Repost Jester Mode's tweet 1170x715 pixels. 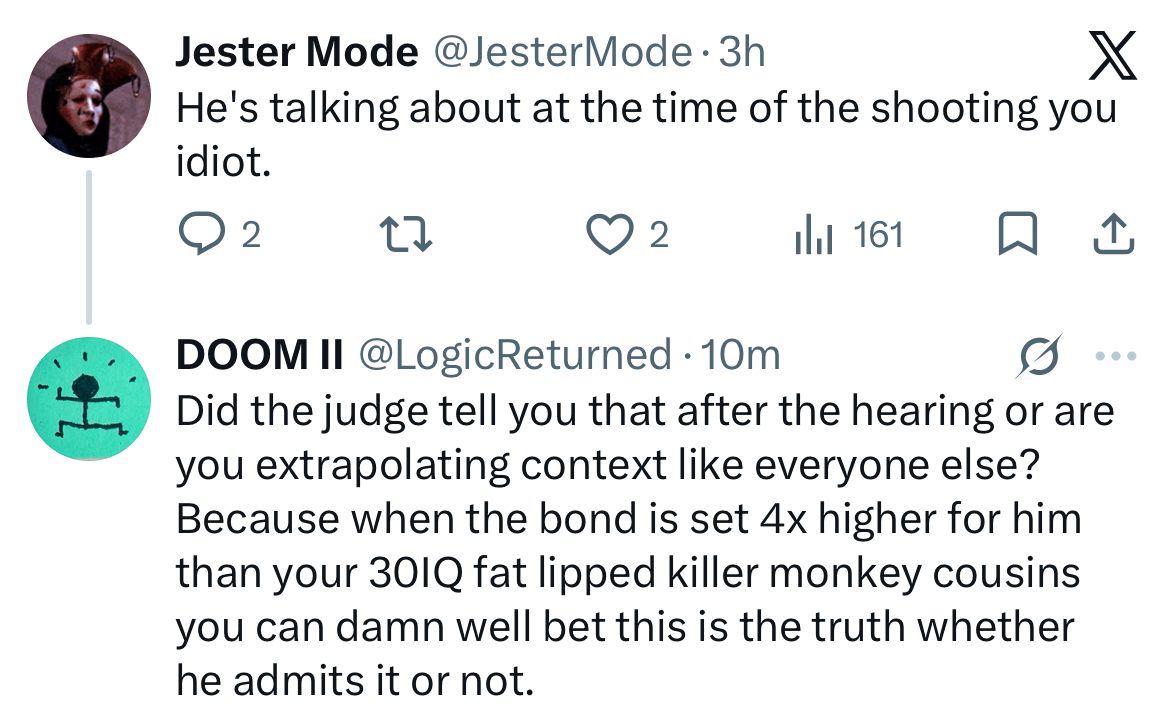pos(406,234)
